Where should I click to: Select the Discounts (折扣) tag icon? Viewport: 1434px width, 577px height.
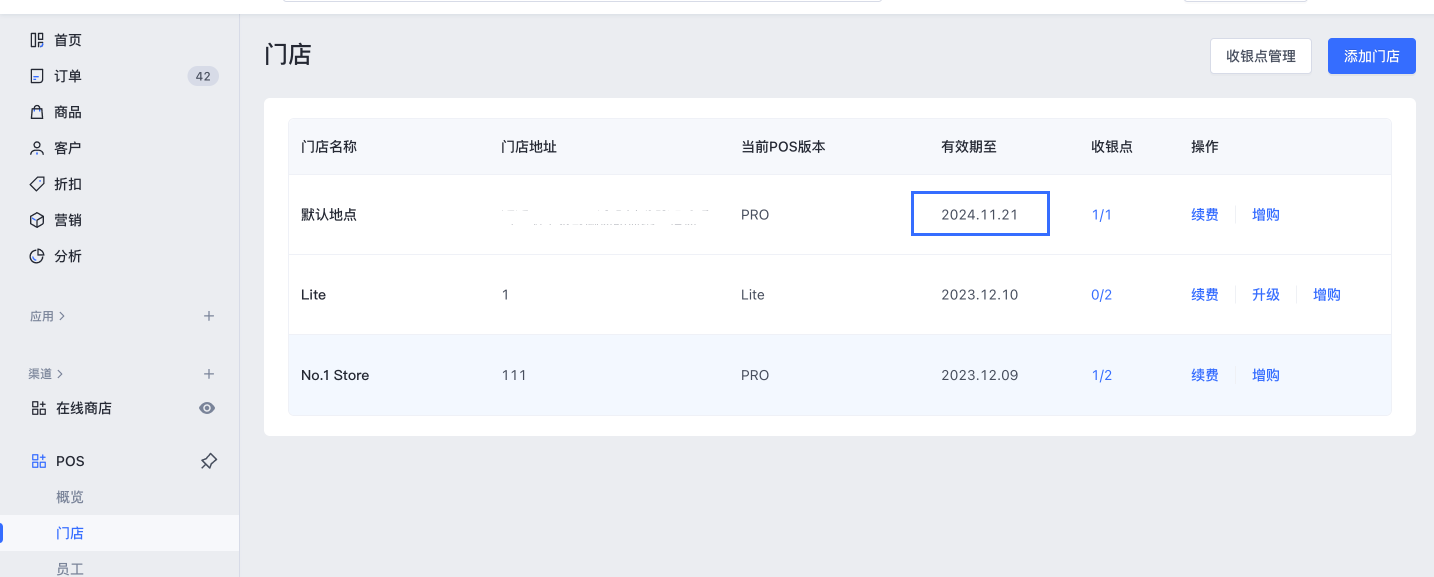[37, 184]
